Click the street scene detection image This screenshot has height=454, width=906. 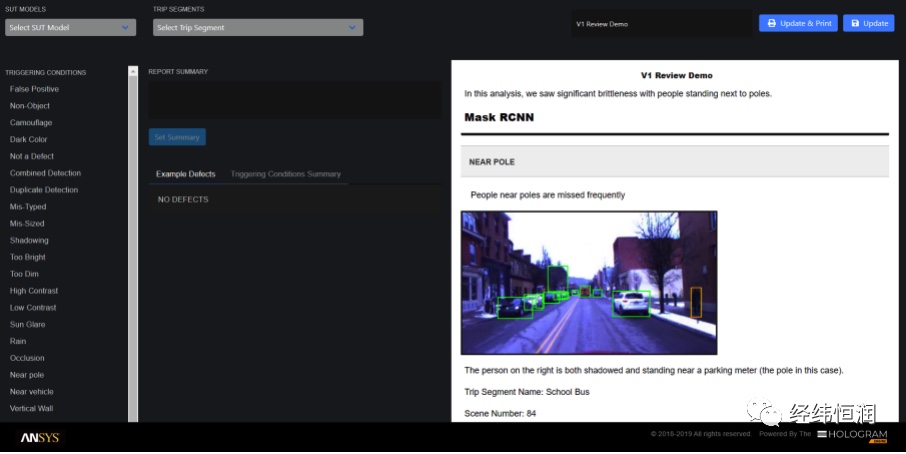tap(589, 282)
